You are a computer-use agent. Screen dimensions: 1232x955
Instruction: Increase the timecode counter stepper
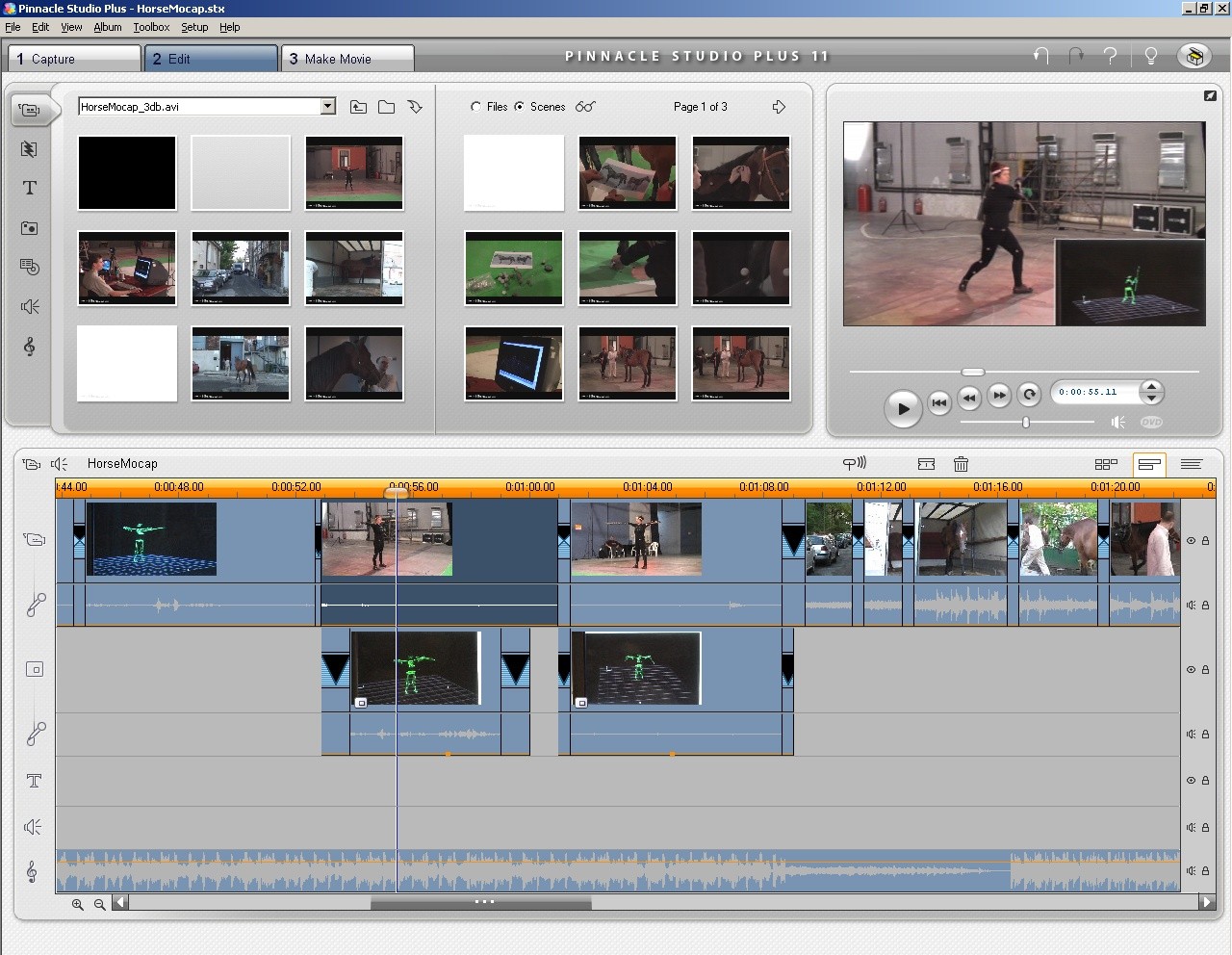coord(1151,387)
